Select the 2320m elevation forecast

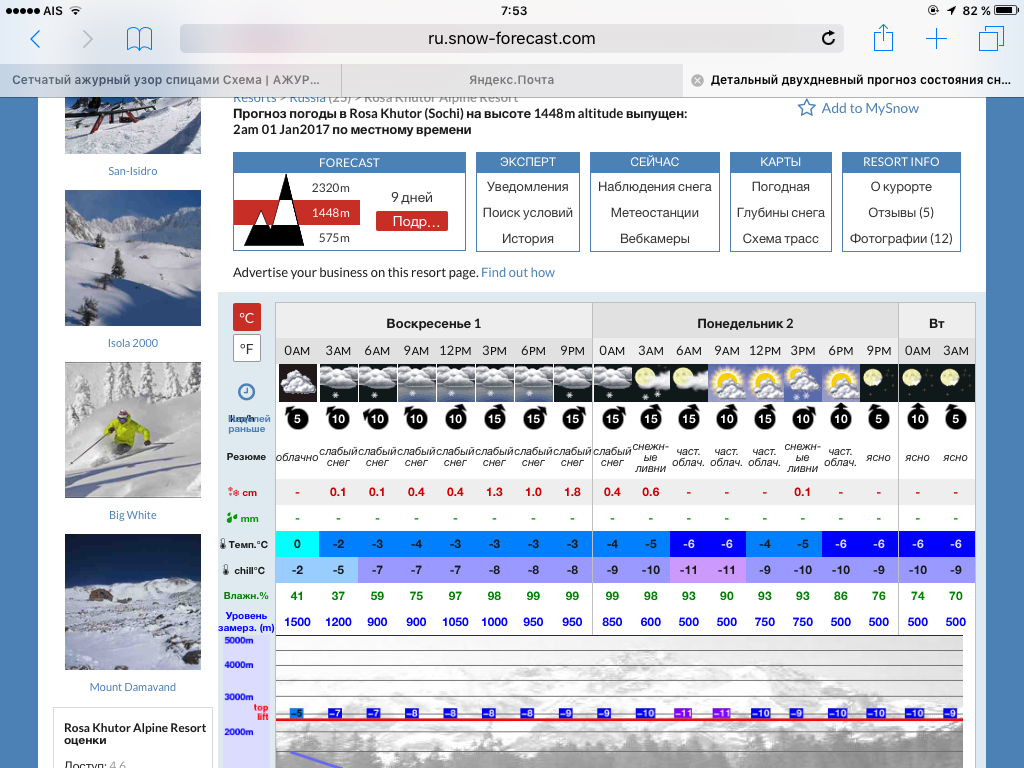[x=330, y=188]
